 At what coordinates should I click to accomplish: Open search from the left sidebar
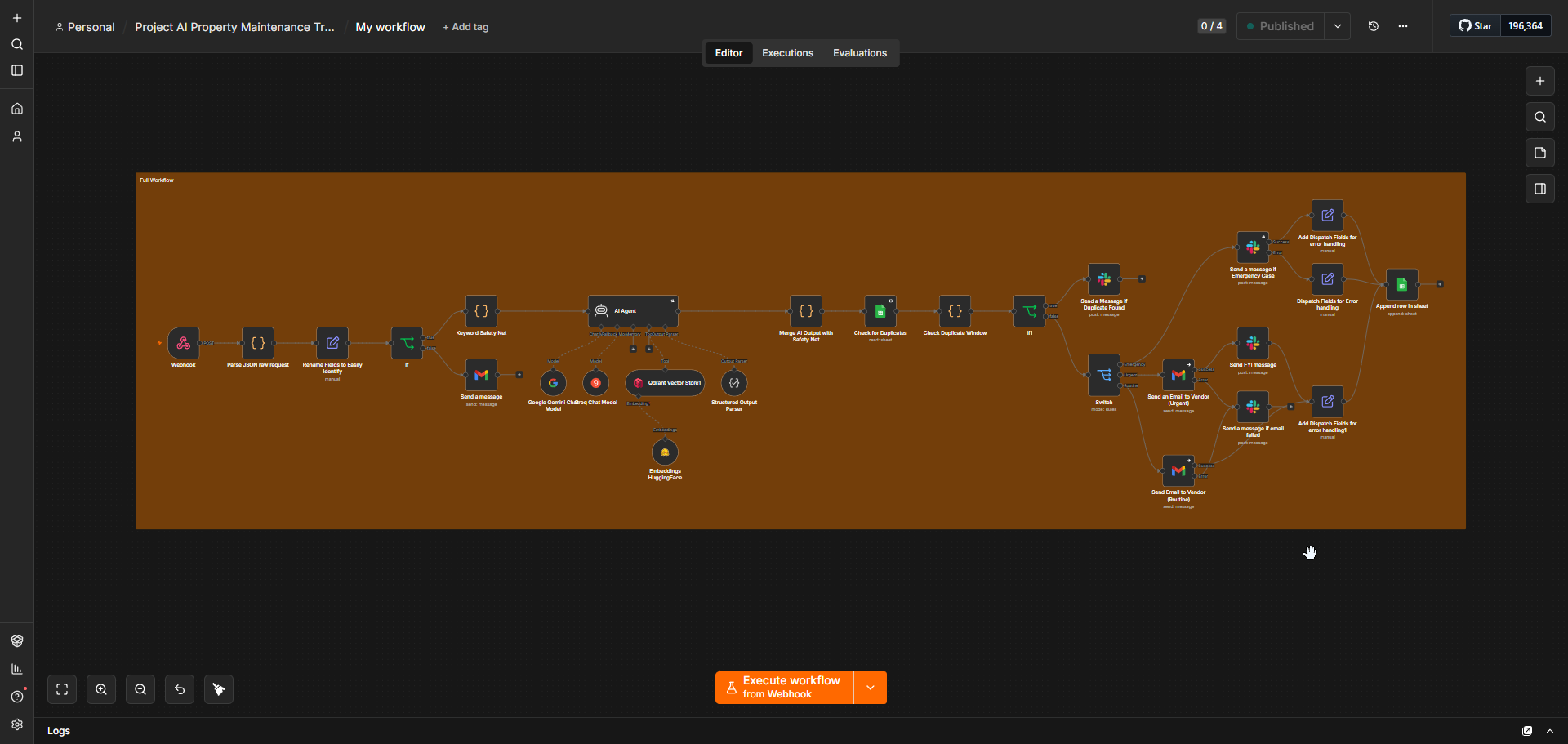pyautogui.click(x=17, y=44)
